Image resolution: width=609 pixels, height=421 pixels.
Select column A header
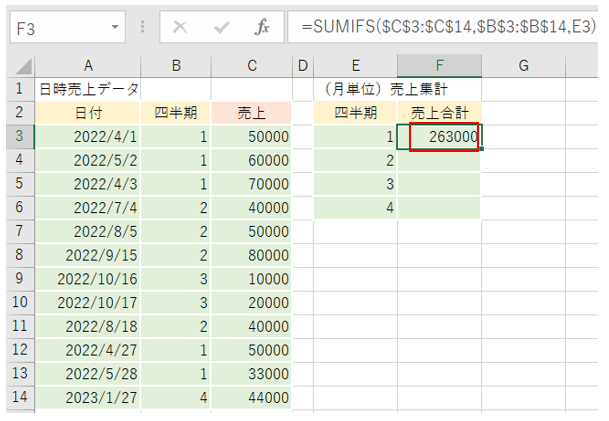tap(88, 66)
